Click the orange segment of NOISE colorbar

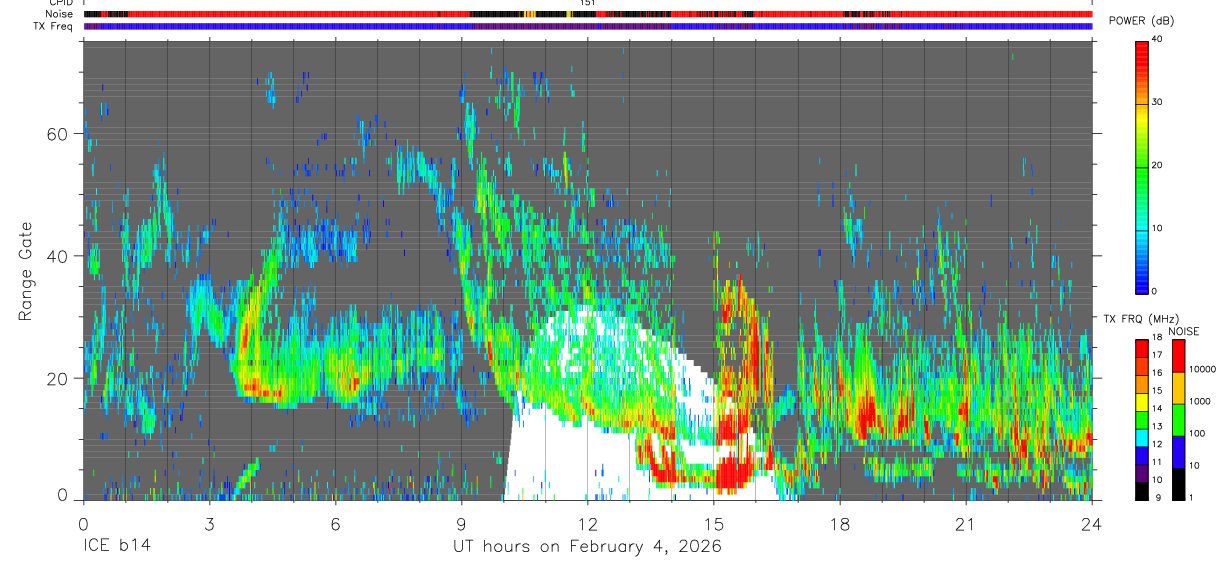coord(1178,388)
